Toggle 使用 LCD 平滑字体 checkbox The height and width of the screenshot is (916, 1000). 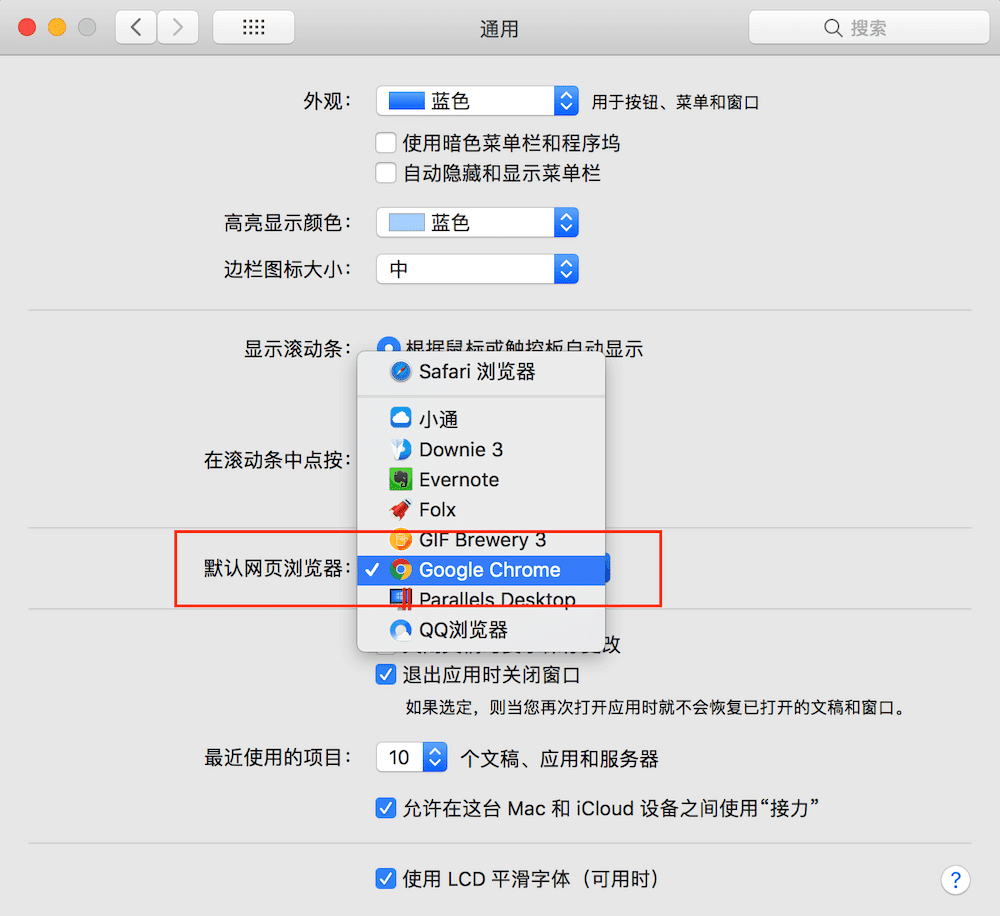(x=386, y=878)
